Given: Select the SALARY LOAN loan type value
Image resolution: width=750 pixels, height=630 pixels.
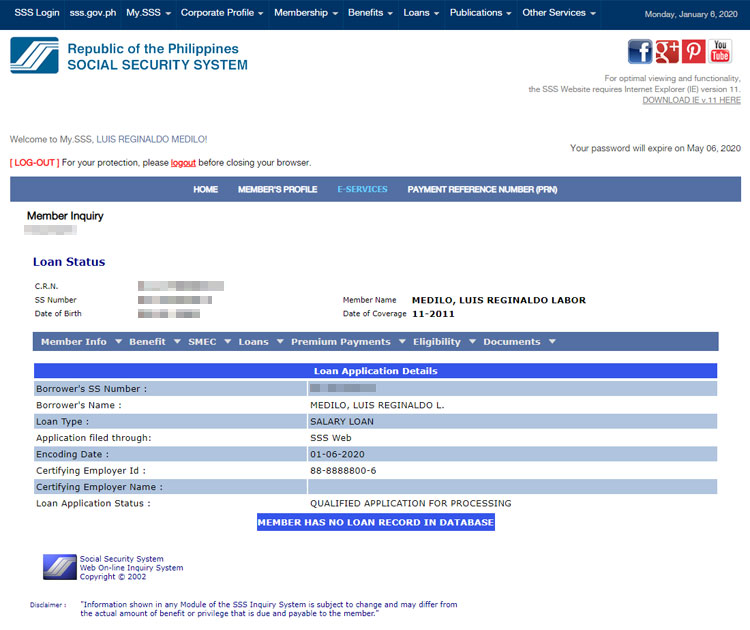Looking at the screenshot, I should click(342, 421).
